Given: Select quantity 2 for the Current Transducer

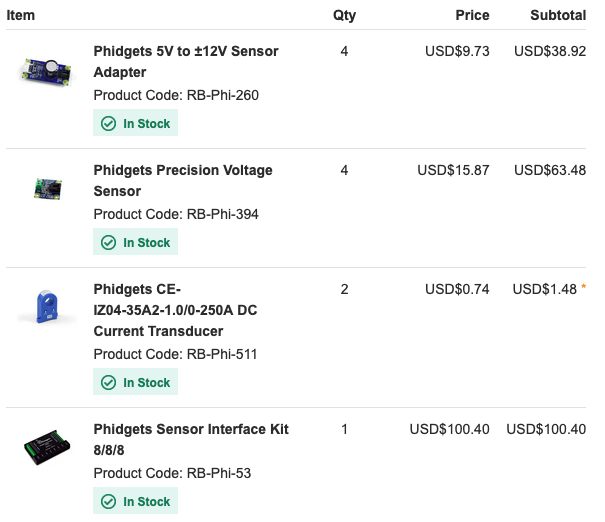Looking at the screenshot, I should tap(344, 289).
